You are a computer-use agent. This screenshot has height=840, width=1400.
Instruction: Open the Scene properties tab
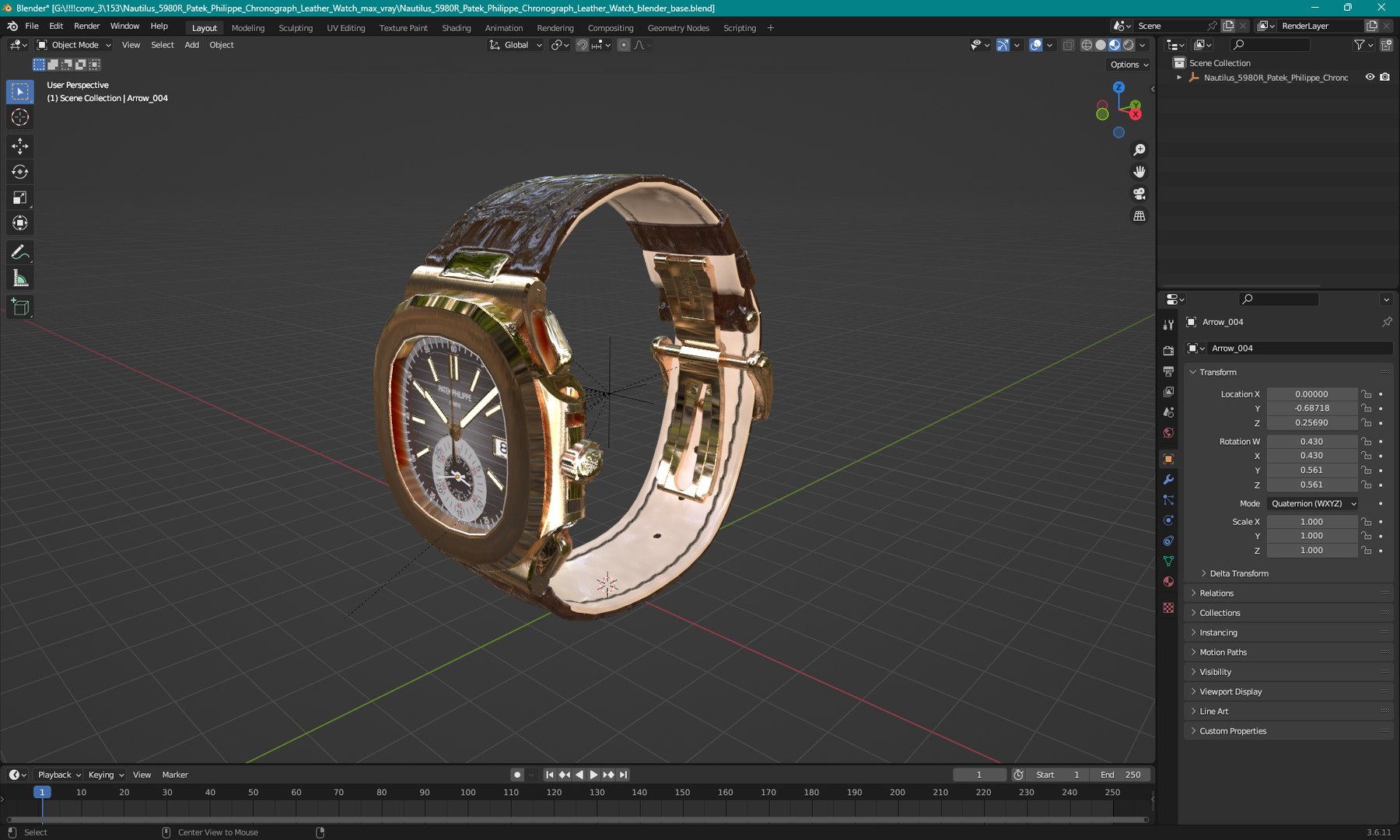tap(1168, 412)
